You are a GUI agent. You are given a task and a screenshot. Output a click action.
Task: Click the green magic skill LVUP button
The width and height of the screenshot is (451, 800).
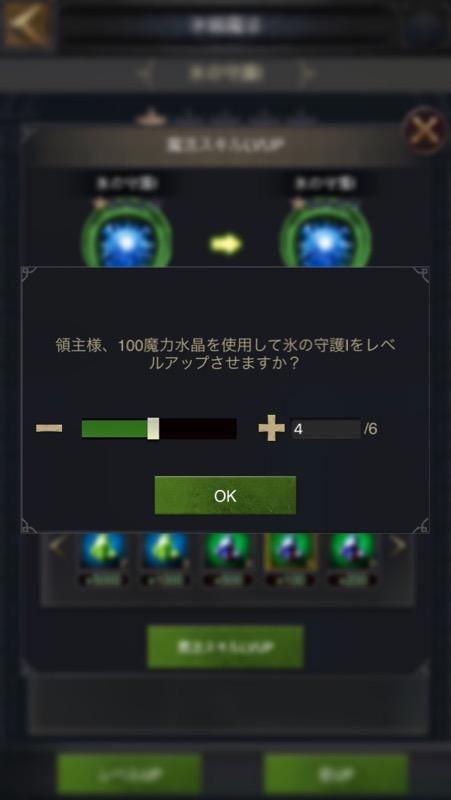225,646
